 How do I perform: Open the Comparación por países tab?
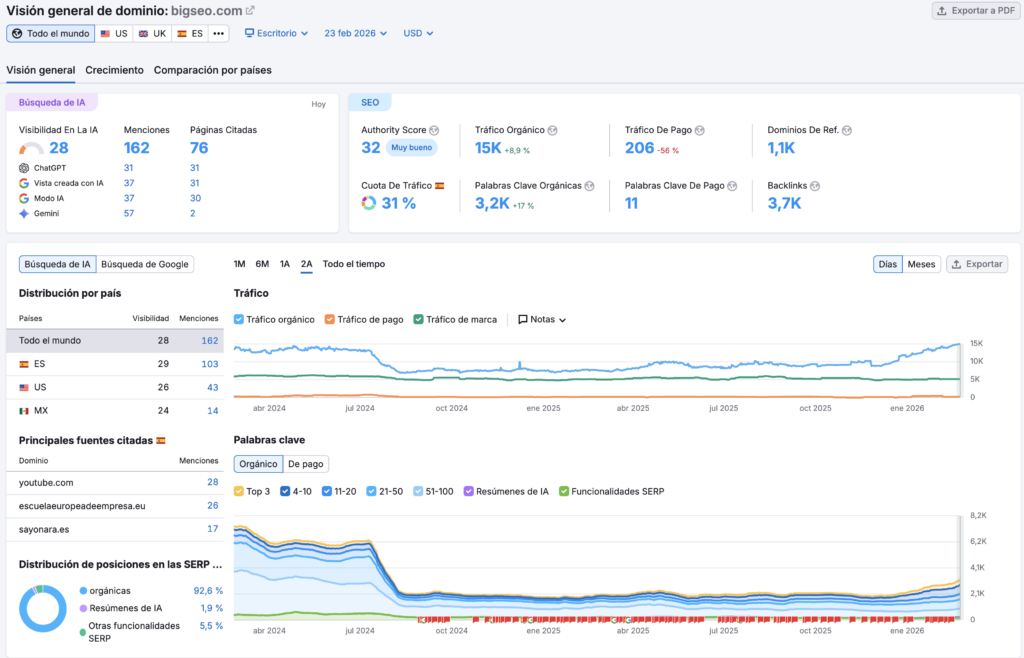[x=212, y=70]
